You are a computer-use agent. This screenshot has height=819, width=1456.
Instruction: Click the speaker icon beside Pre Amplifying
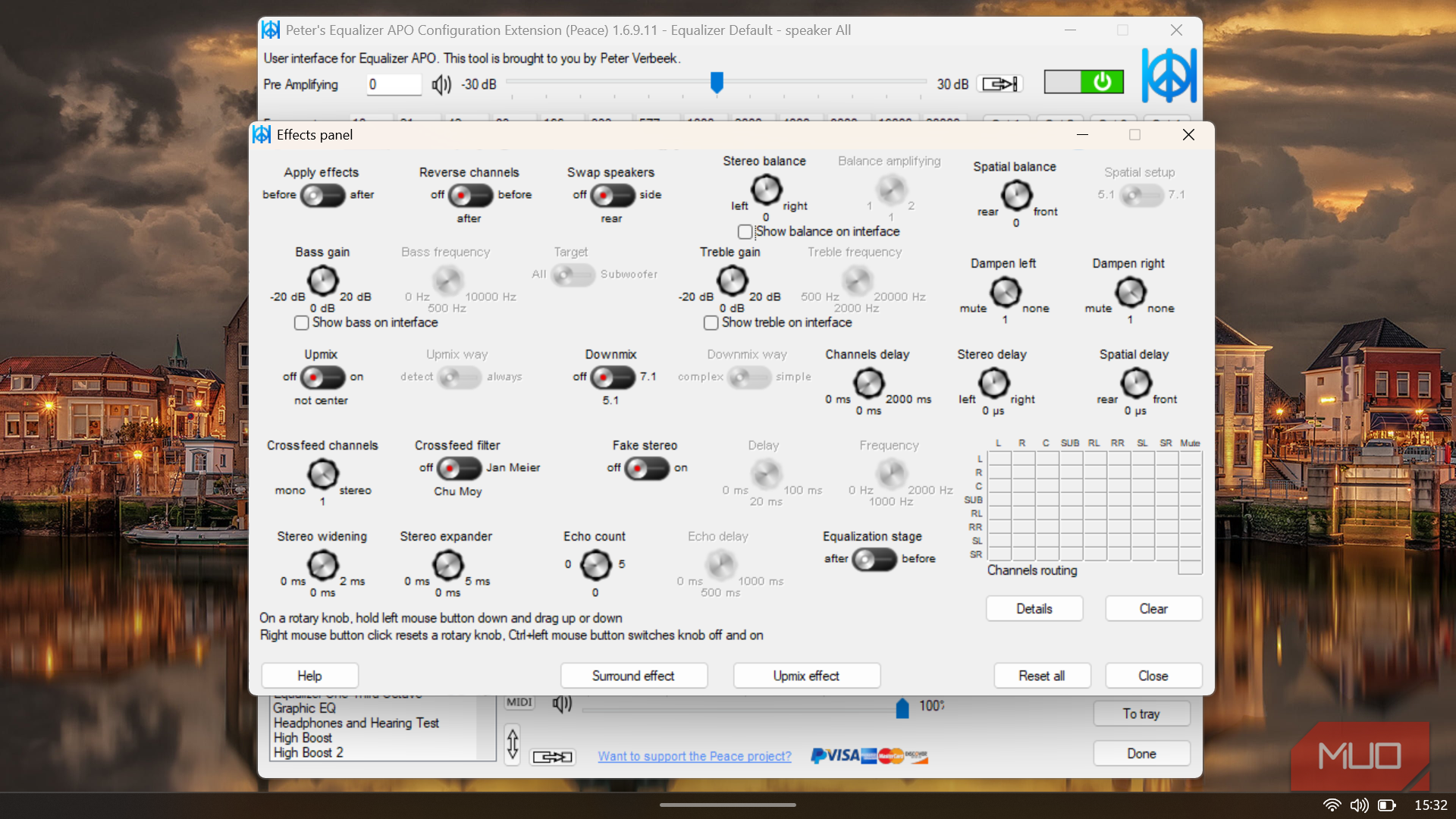[x=441, y=84]
